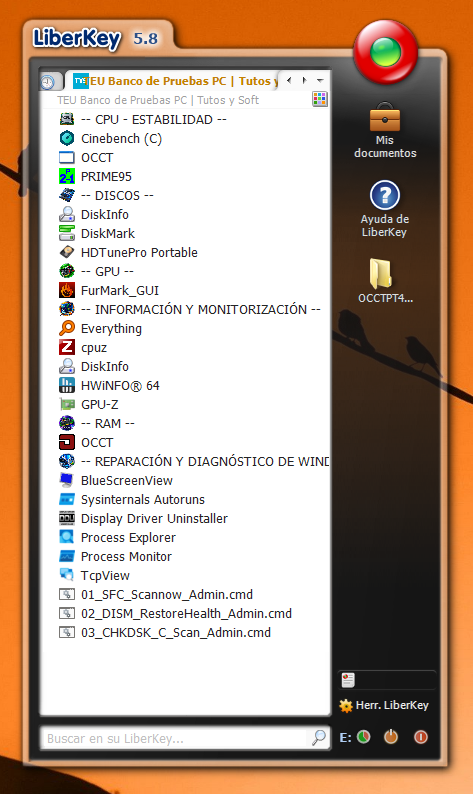This screenshot has height=794, width=473.
Task: Open Ayuda de LiberKey help icon
Action: (x=385, y=195)
